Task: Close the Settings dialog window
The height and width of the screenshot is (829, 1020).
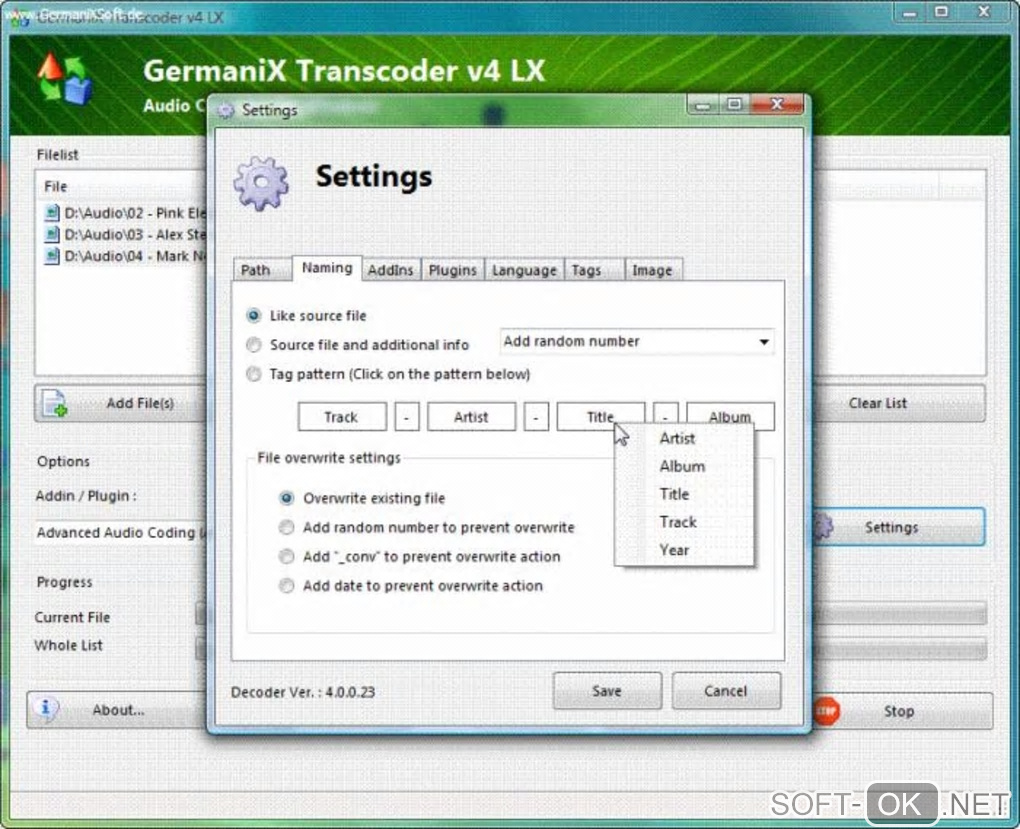Action: coord(777,104)
